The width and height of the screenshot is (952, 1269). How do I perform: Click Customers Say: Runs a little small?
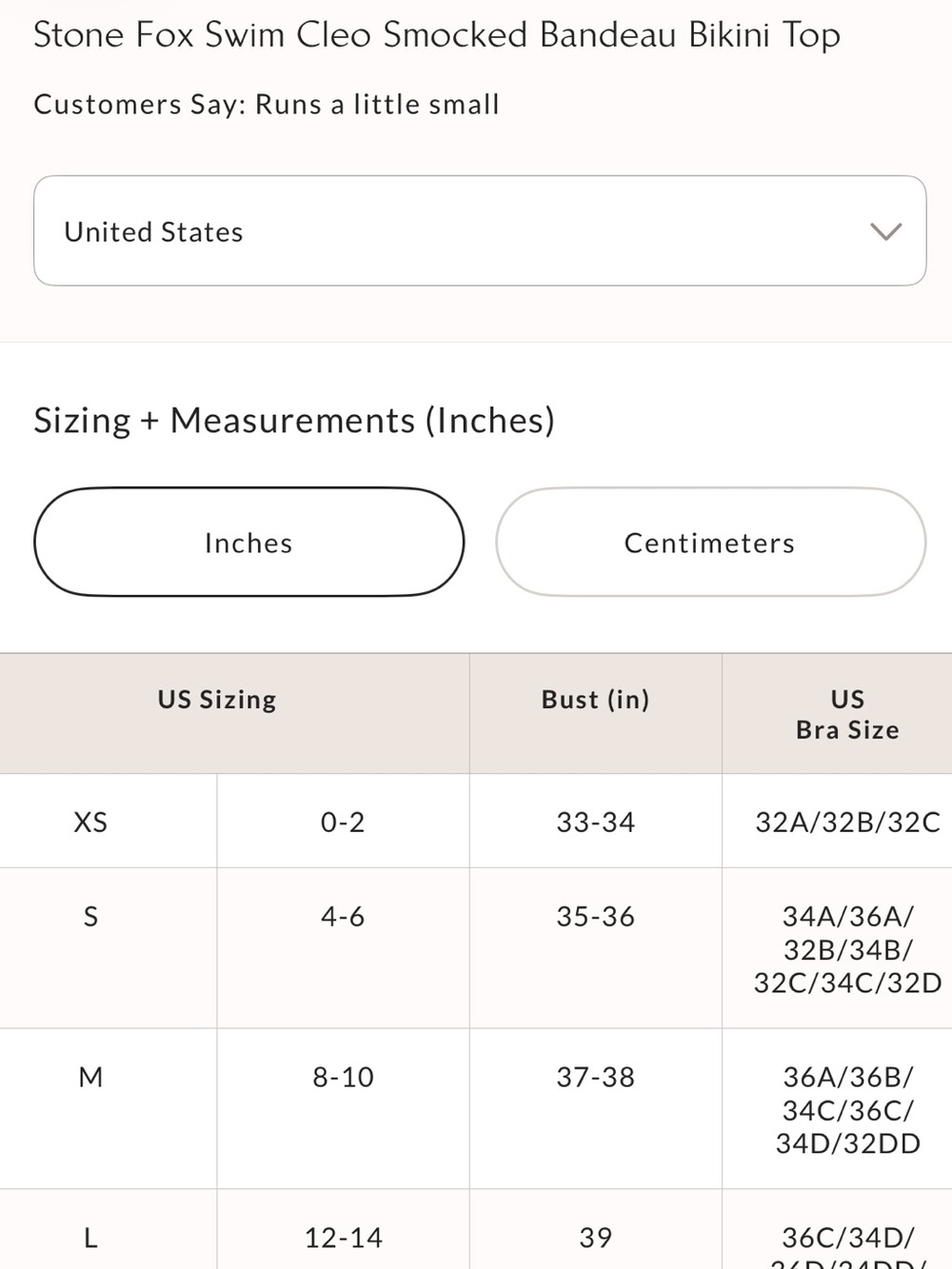pyautogui.click(x=267, y=104)
